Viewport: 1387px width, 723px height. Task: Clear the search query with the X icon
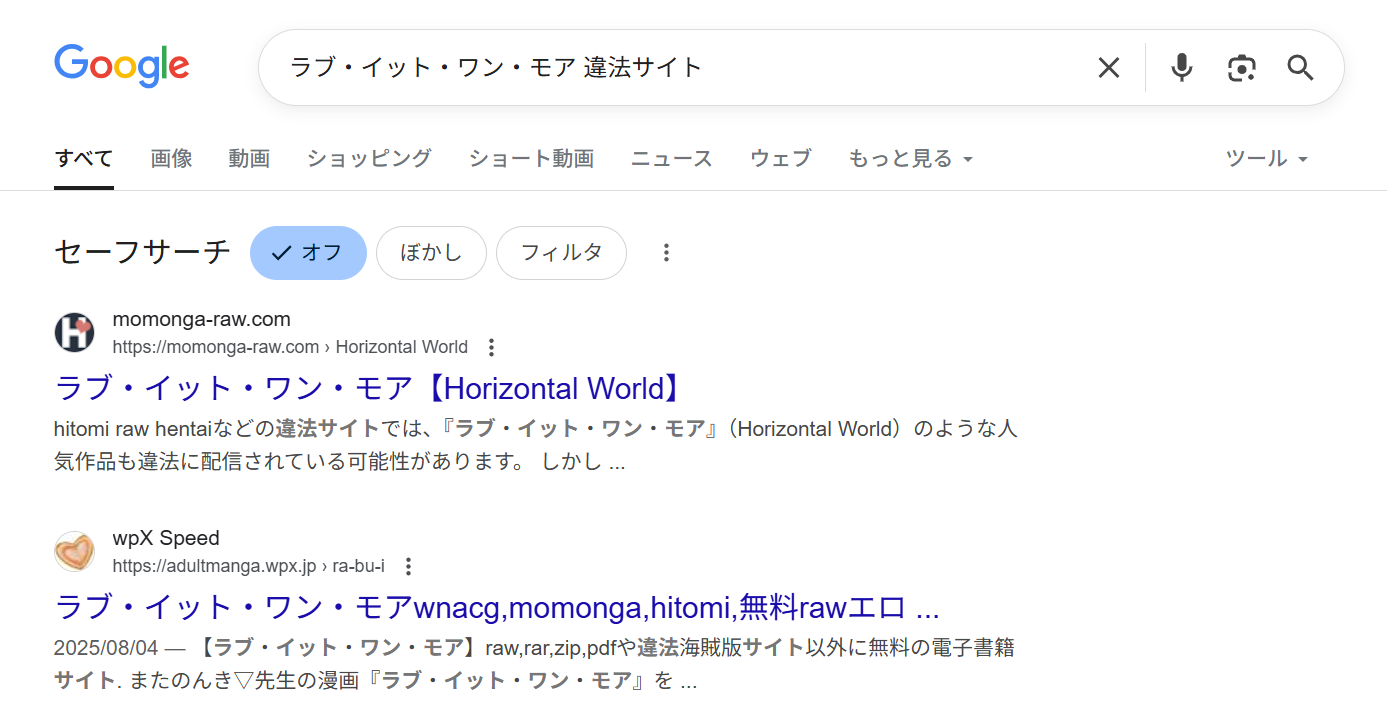click(1108, 67)
